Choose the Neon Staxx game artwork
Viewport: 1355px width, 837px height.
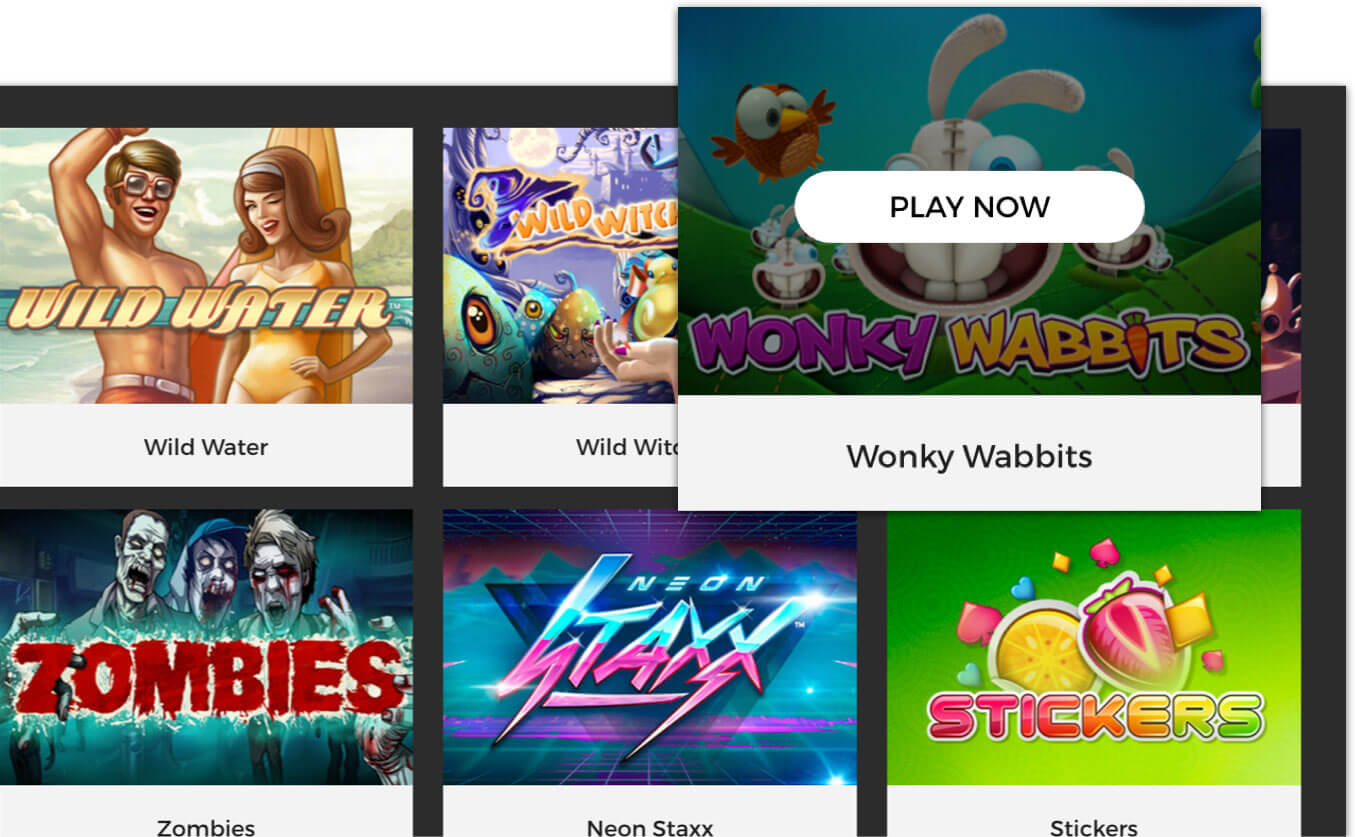(650, 647)
